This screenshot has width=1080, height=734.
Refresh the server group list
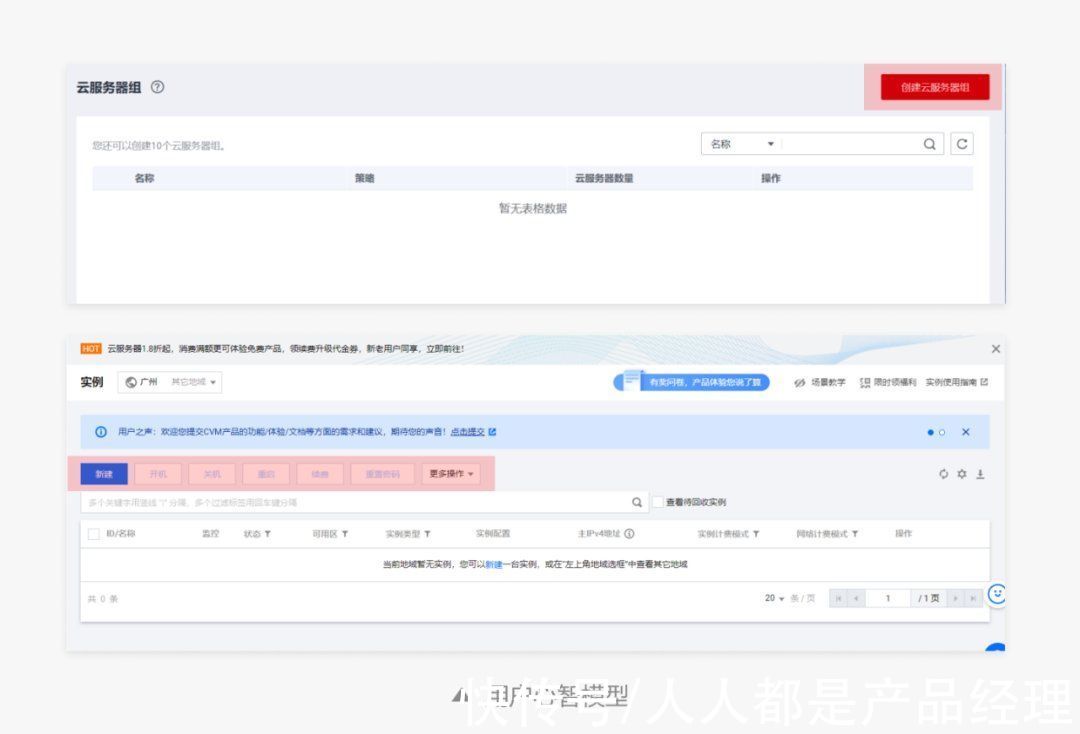click(x=962, y=144)
